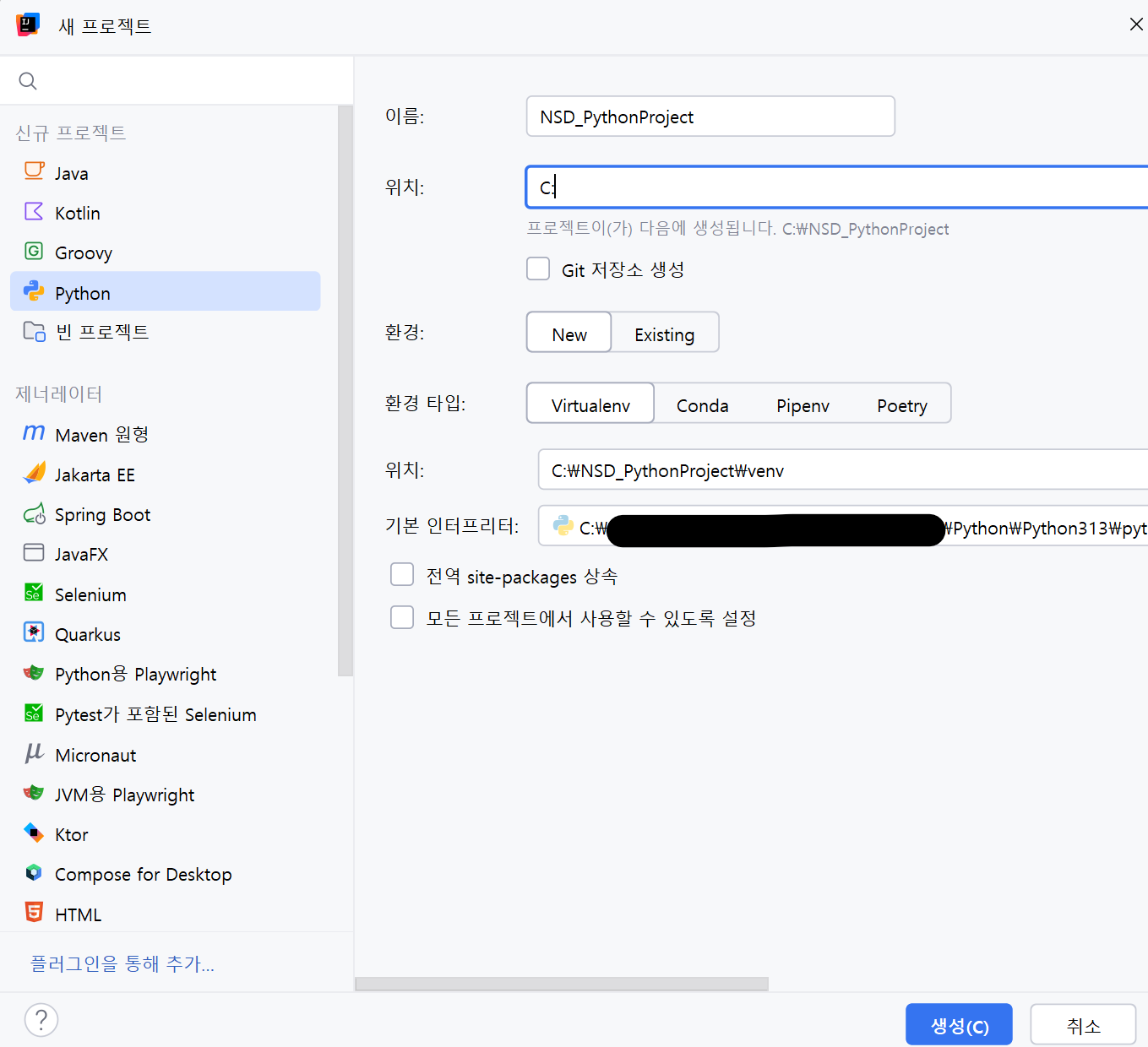
Task: Click the Python용 Playwright mask icon
Action: [34, 673]
